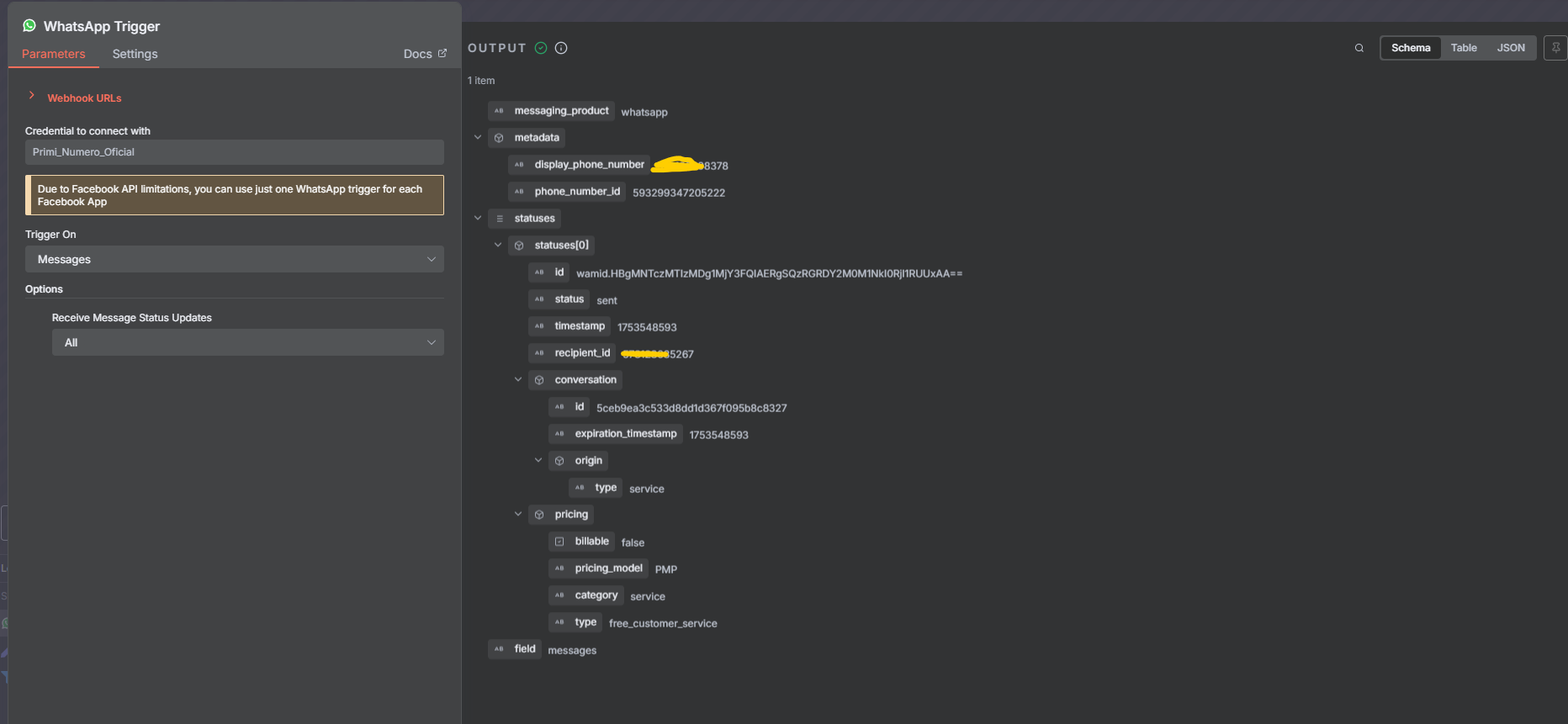The image size is (1568, 724).
Task: Click the output info icon
Action: click(561, 48)
